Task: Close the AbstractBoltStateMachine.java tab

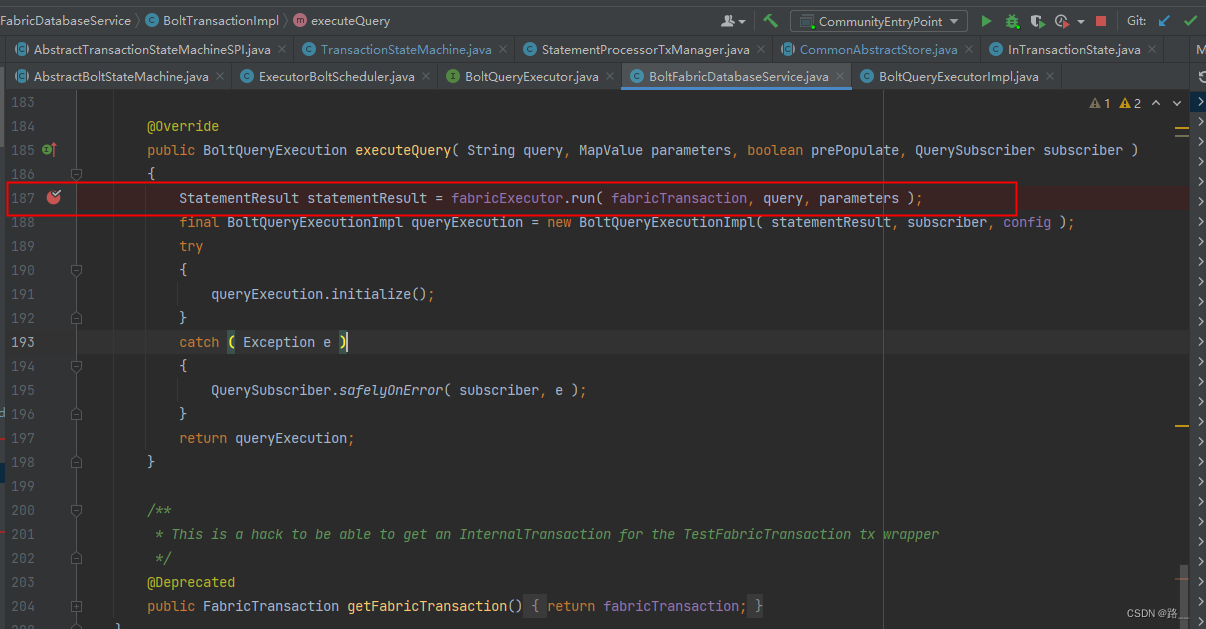Action: pos(219,77)
